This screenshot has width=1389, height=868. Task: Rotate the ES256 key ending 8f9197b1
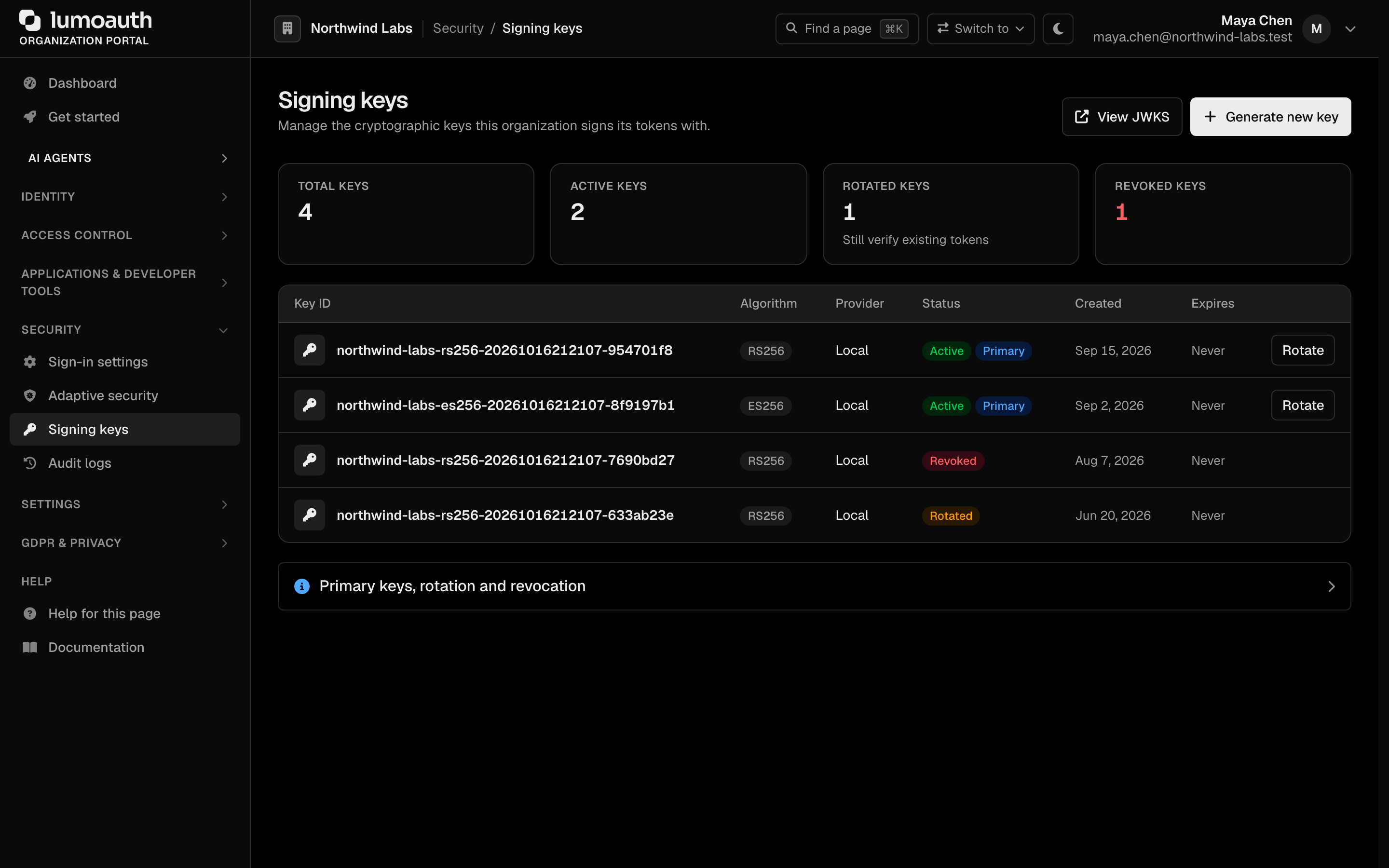[x=1302, y=405]
